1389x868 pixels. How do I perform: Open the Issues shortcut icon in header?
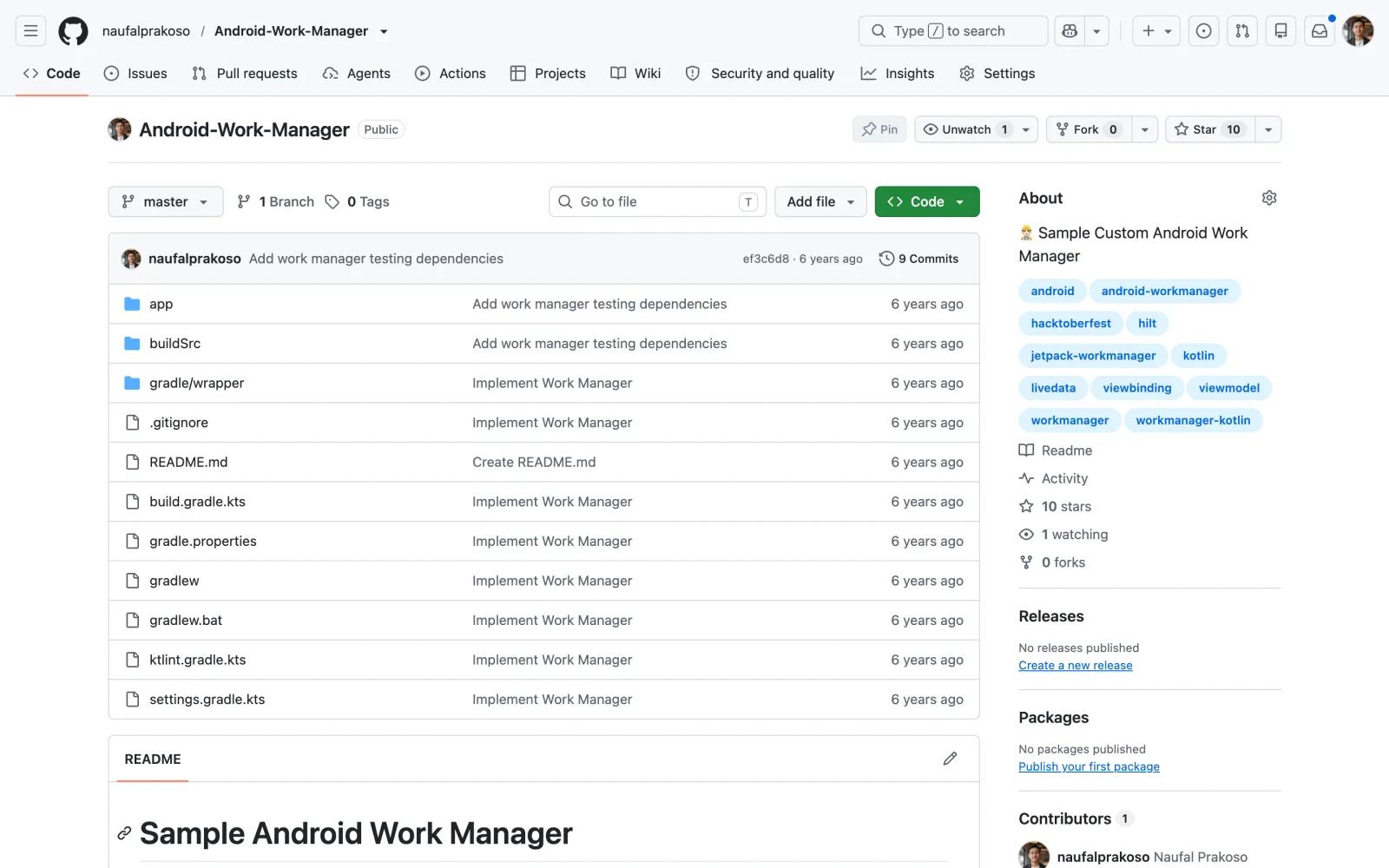click(x=1203, y=31)
